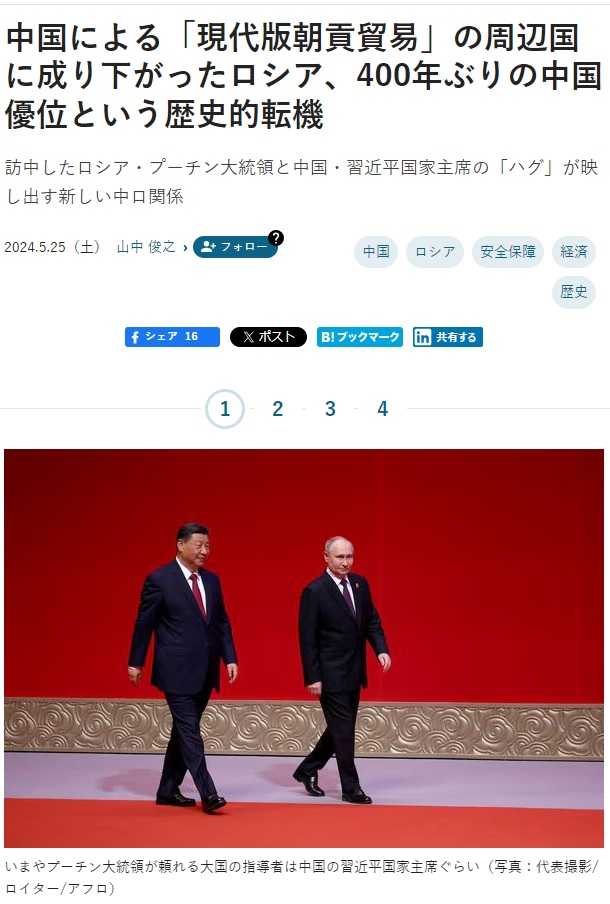Select the ロシア tag
The image size is (610, 904).
click(x=435, y=251)
